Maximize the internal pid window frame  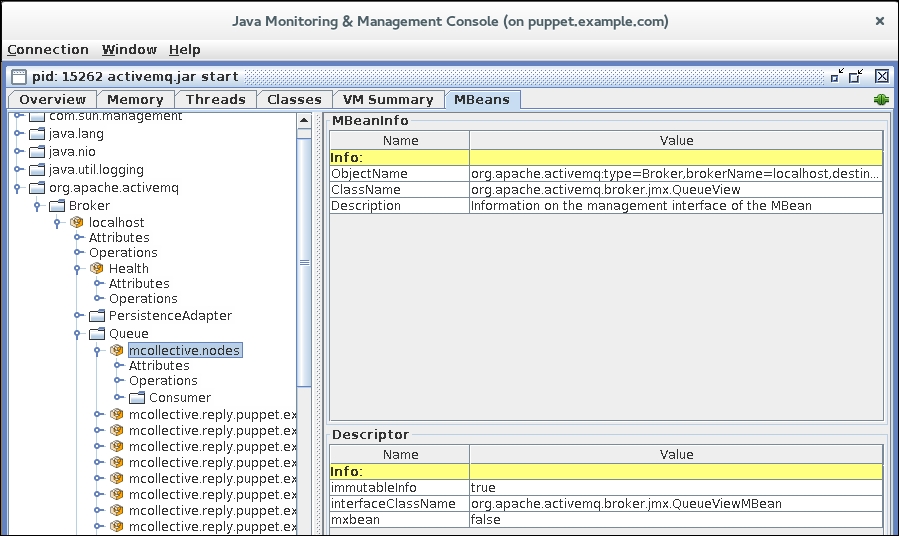coord(857,76)
